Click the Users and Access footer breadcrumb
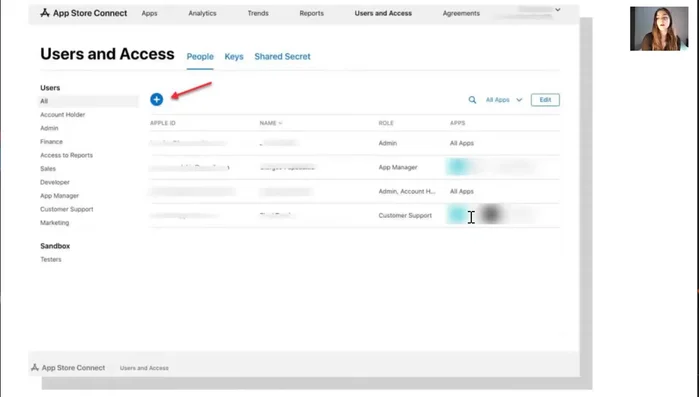Viewport: 699px width, 397px height. pyautogui.click(x=144, y=368)
